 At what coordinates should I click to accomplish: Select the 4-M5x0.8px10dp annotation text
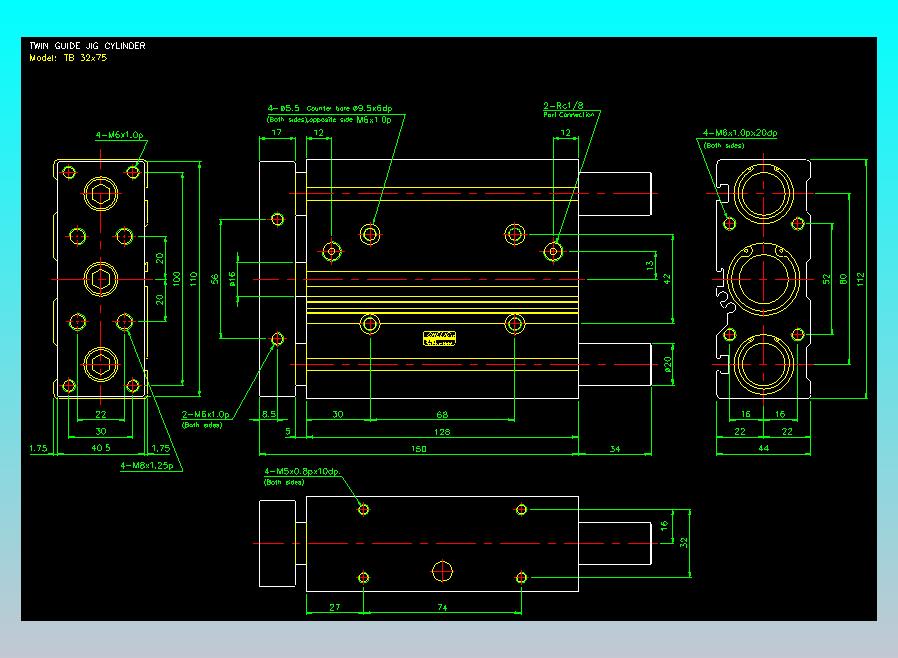302,471
